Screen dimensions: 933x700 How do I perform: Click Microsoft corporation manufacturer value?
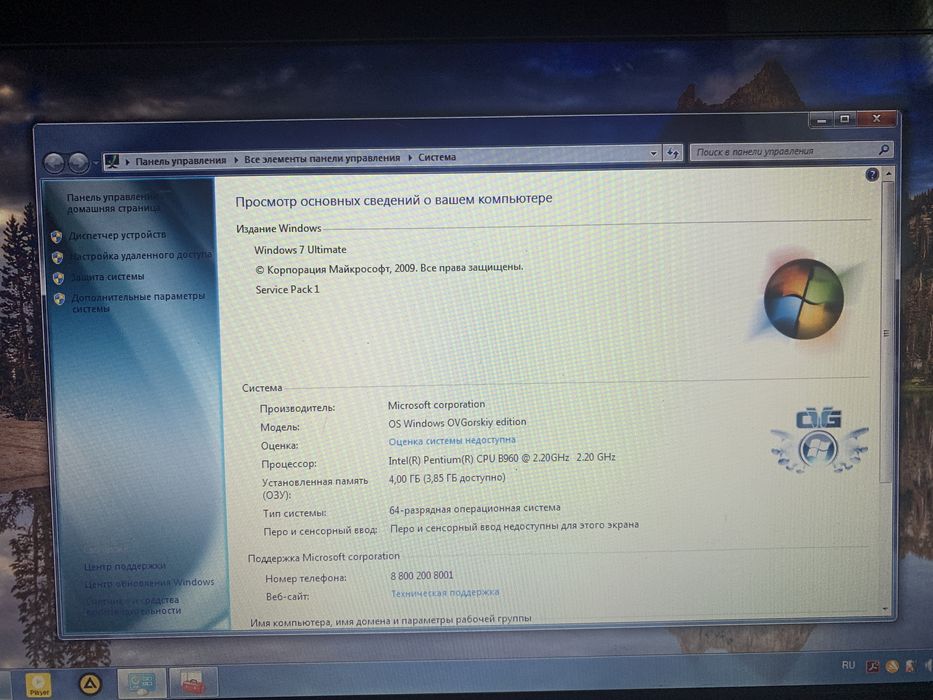point(436,405)
